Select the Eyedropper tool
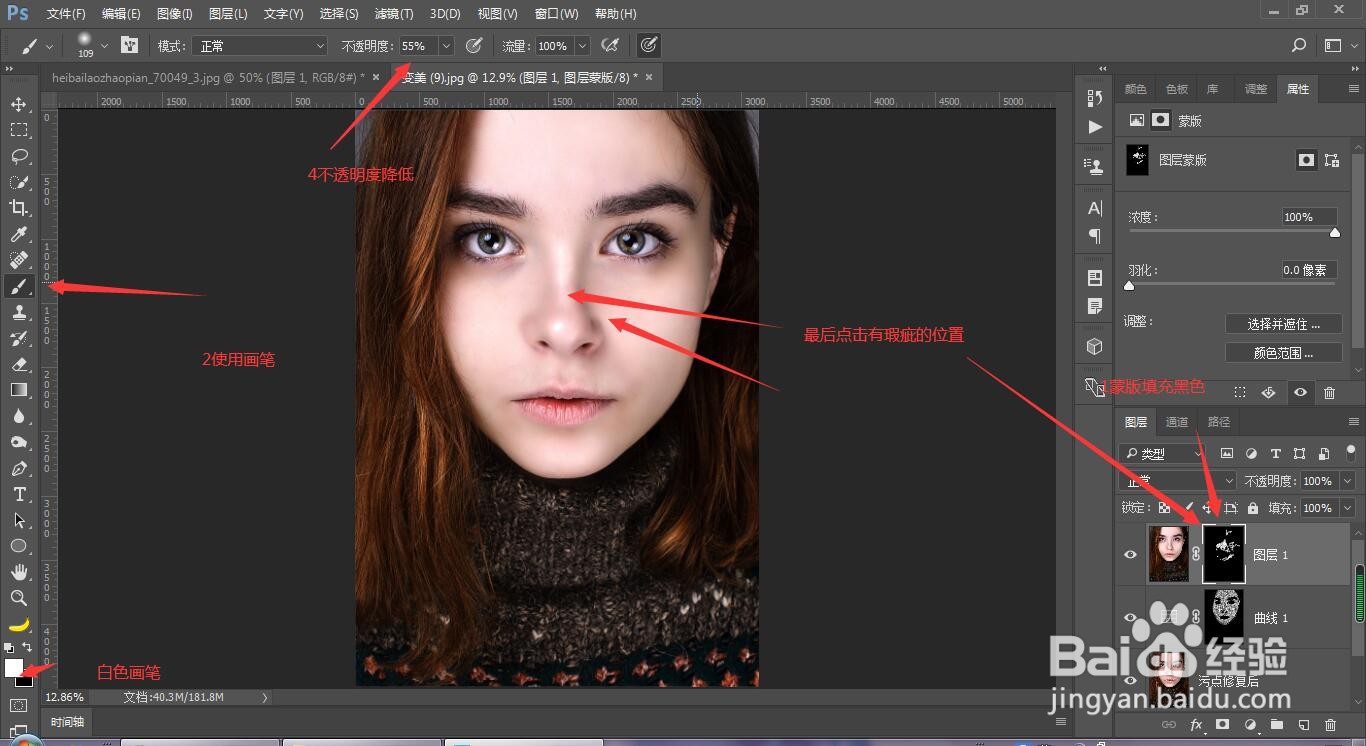The image size is (1366, 746). tap(19, 234)
